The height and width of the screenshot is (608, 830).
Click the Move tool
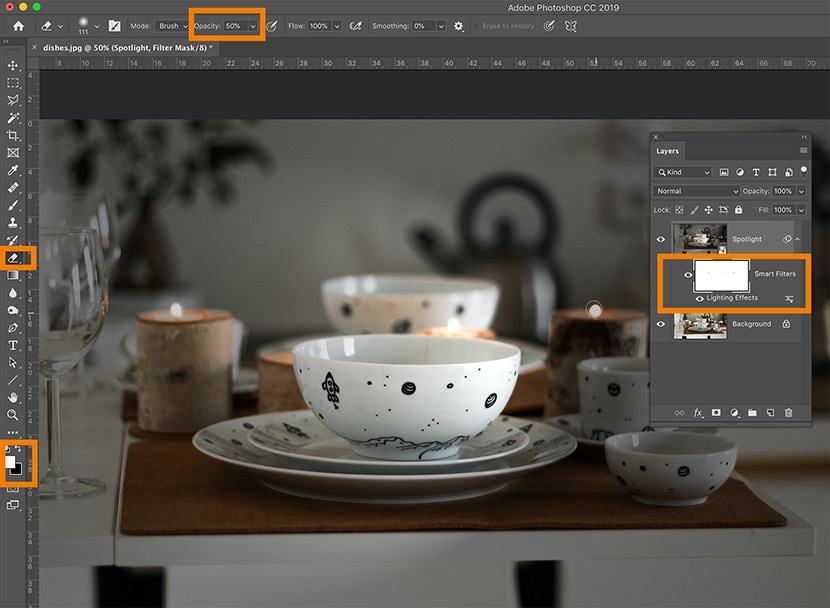pos(13,66)
